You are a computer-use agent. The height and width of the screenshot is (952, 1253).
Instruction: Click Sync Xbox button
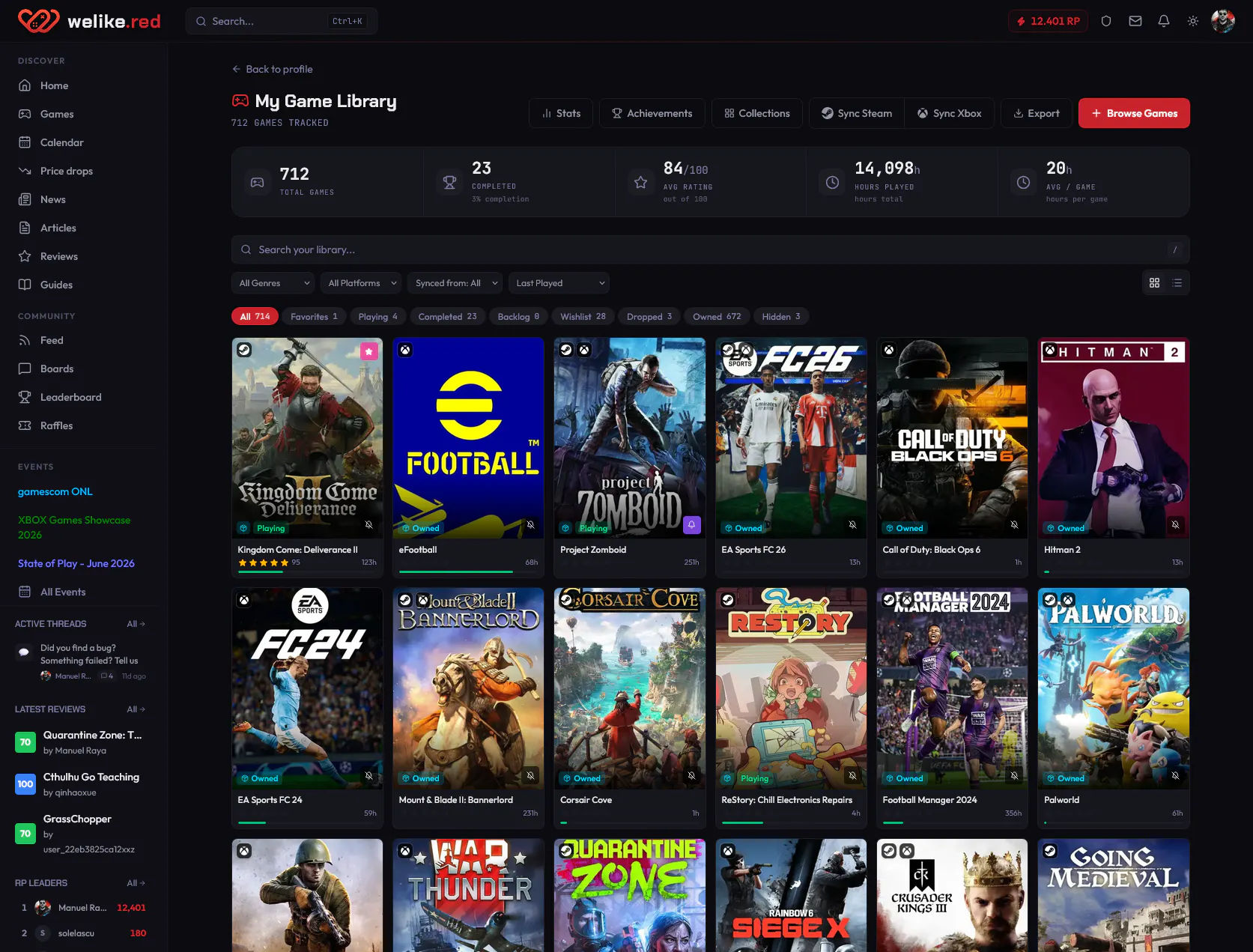[x=950, y=113]
